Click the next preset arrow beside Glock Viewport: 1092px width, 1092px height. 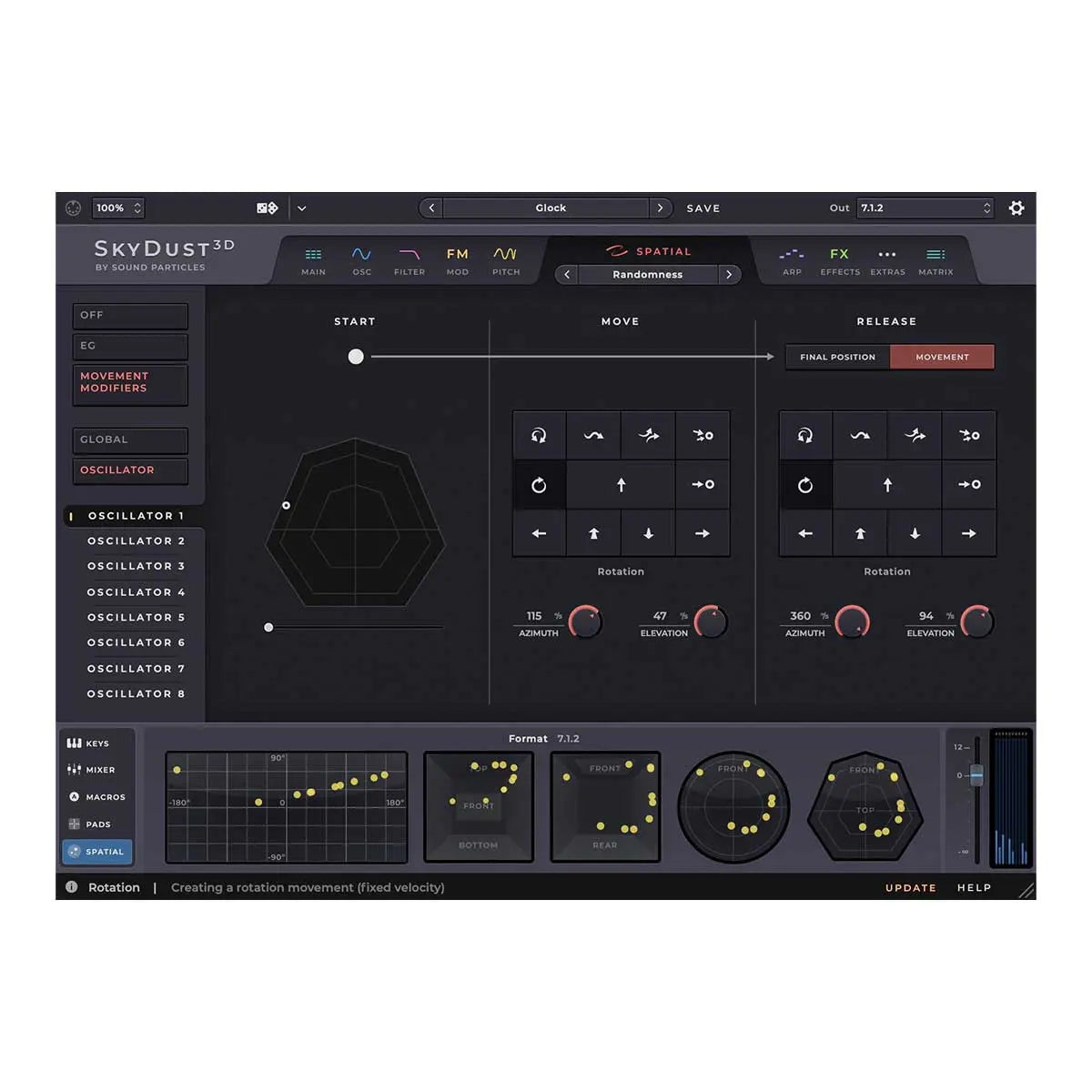662,207
